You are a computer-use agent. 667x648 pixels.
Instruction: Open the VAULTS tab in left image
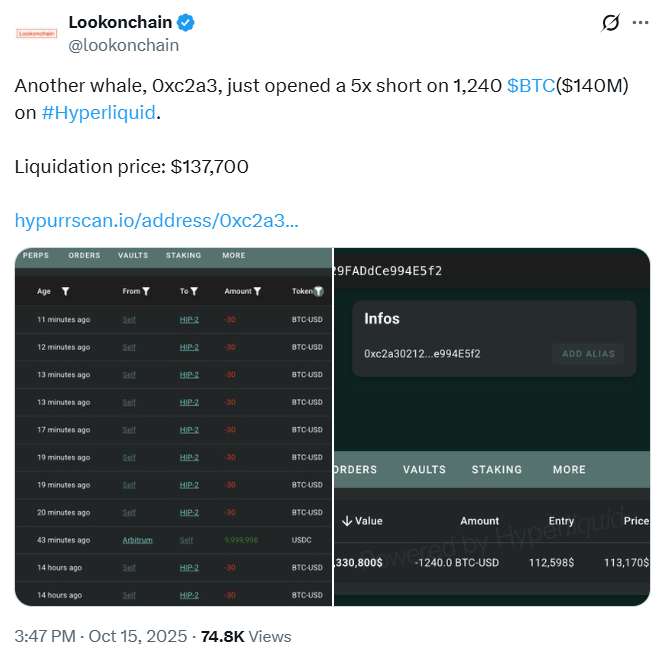(x=133, y=256)
